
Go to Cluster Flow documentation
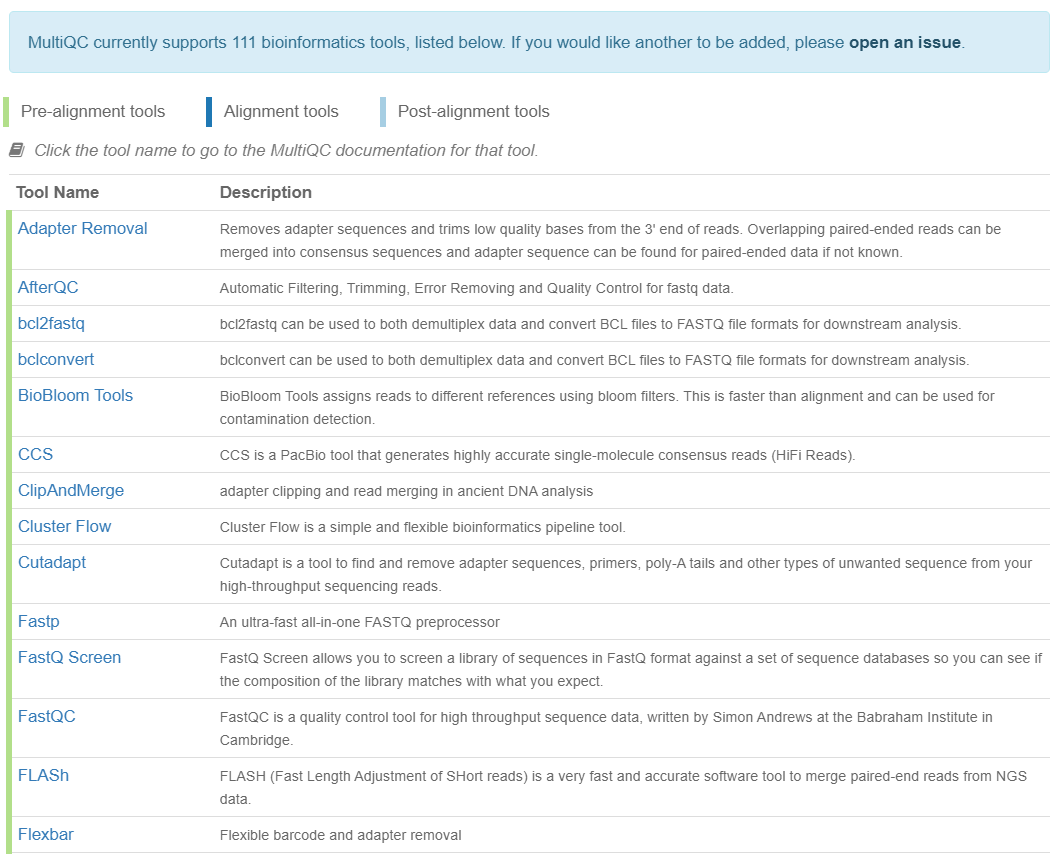pos(64,526)
